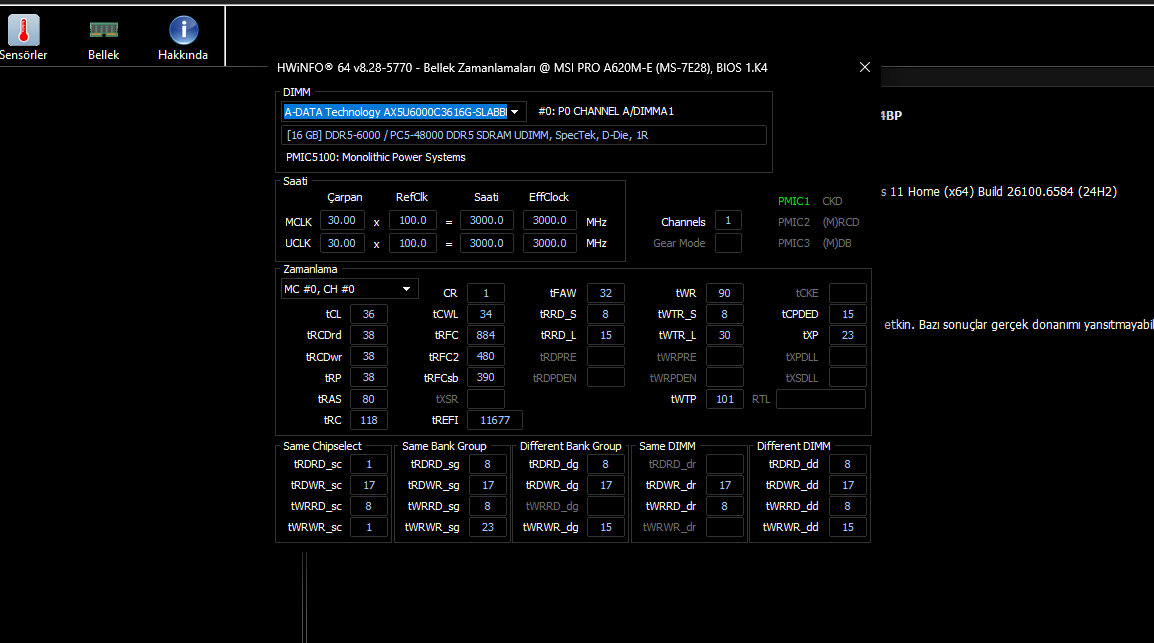Click the tREFI value 11677
This screenshot has height=643, width=1154.
pyautogui.click(x=495, y=420)
